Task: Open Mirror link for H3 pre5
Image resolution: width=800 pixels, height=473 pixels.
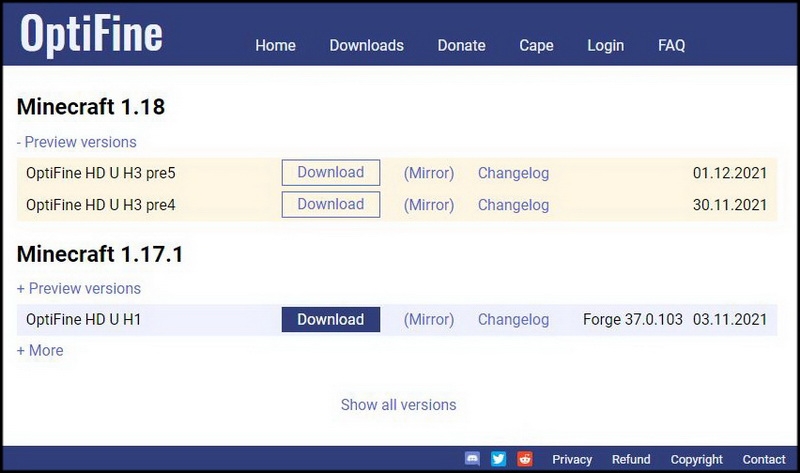Action: pyautogui.click(x=429, y=173)
